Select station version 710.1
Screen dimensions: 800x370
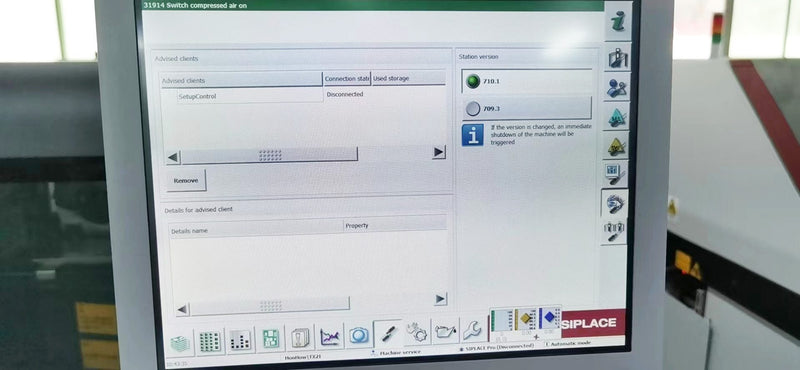tap(527, 81)
